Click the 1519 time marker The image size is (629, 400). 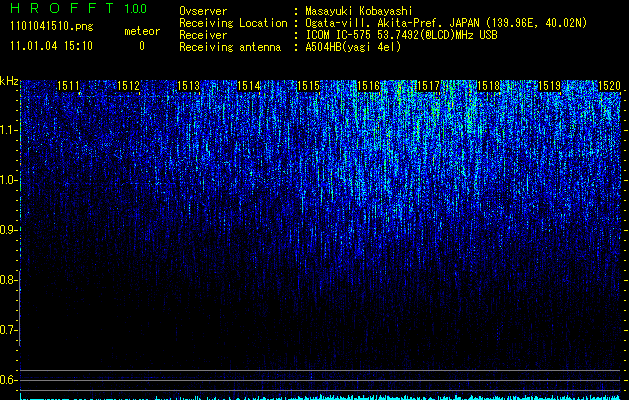click(549, 85)
